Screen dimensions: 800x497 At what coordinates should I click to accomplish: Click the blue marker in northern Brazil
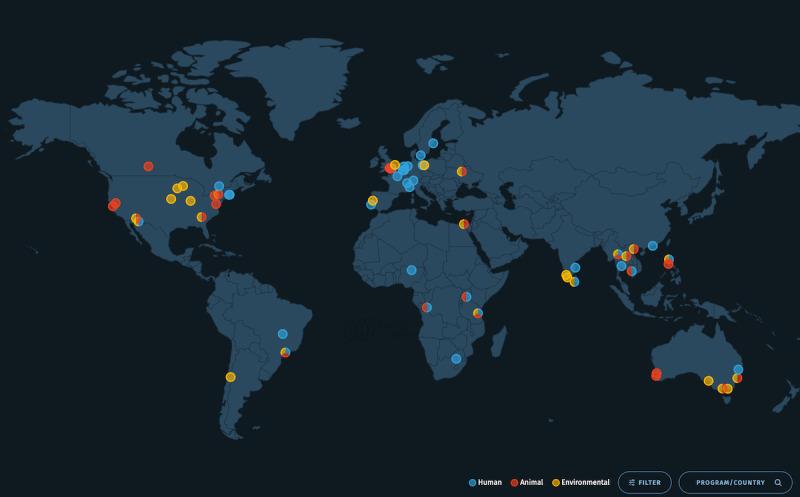(282, 334)
